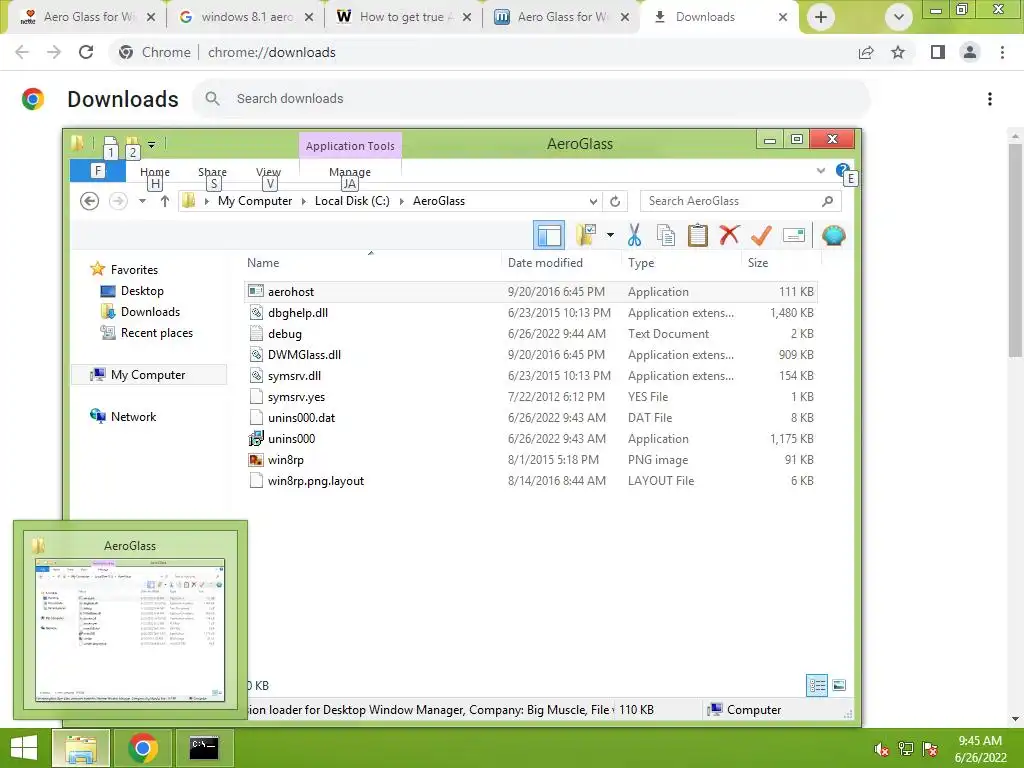
Task: Bookmark this page star in Chrome
Action: (898, 52)
